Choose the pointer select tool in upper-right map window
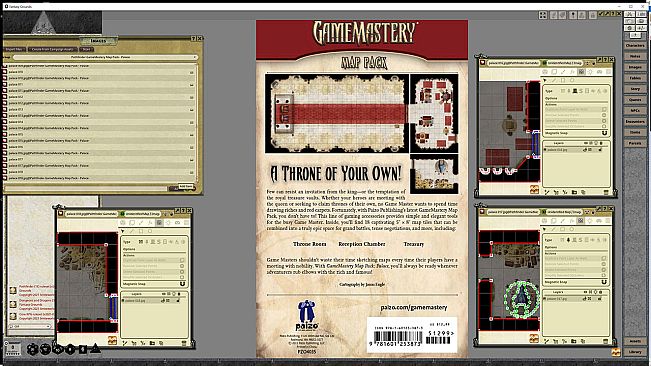Viewport: 651px width, 366px height. click(x=545, y=80)
